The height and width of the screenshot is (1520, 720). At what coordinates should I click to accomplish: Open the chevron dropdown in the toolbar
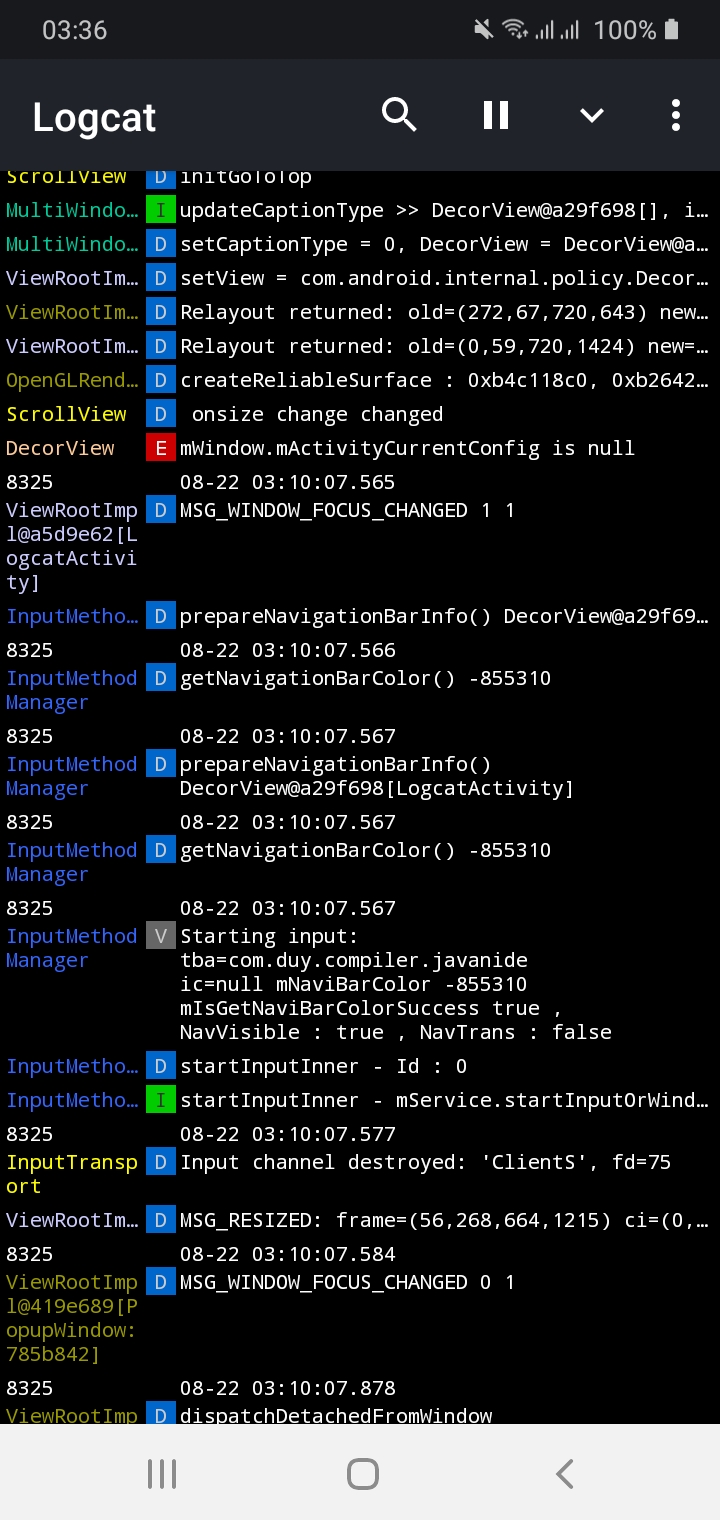(591, 114)
